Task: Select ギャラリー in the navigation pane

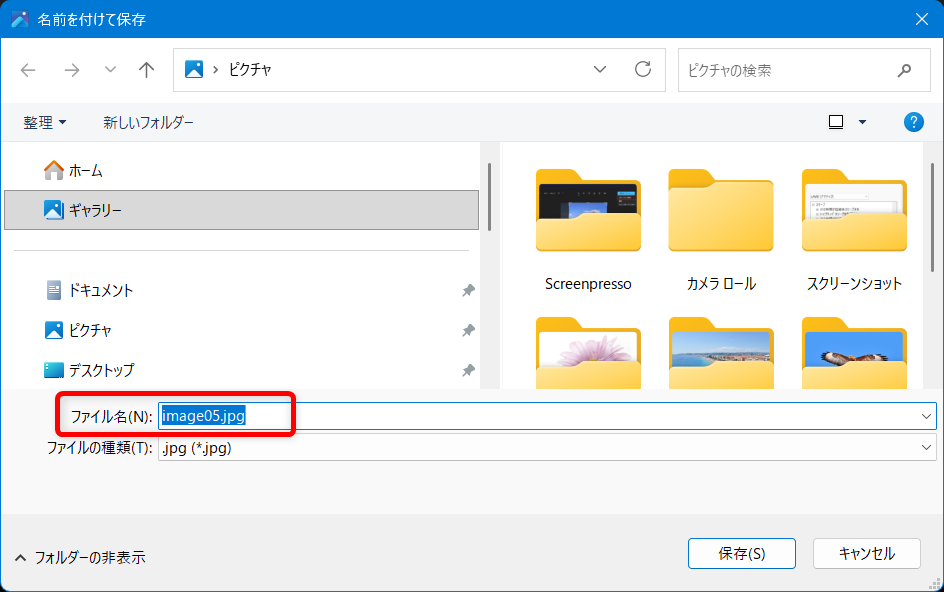Action: [241, 210]
